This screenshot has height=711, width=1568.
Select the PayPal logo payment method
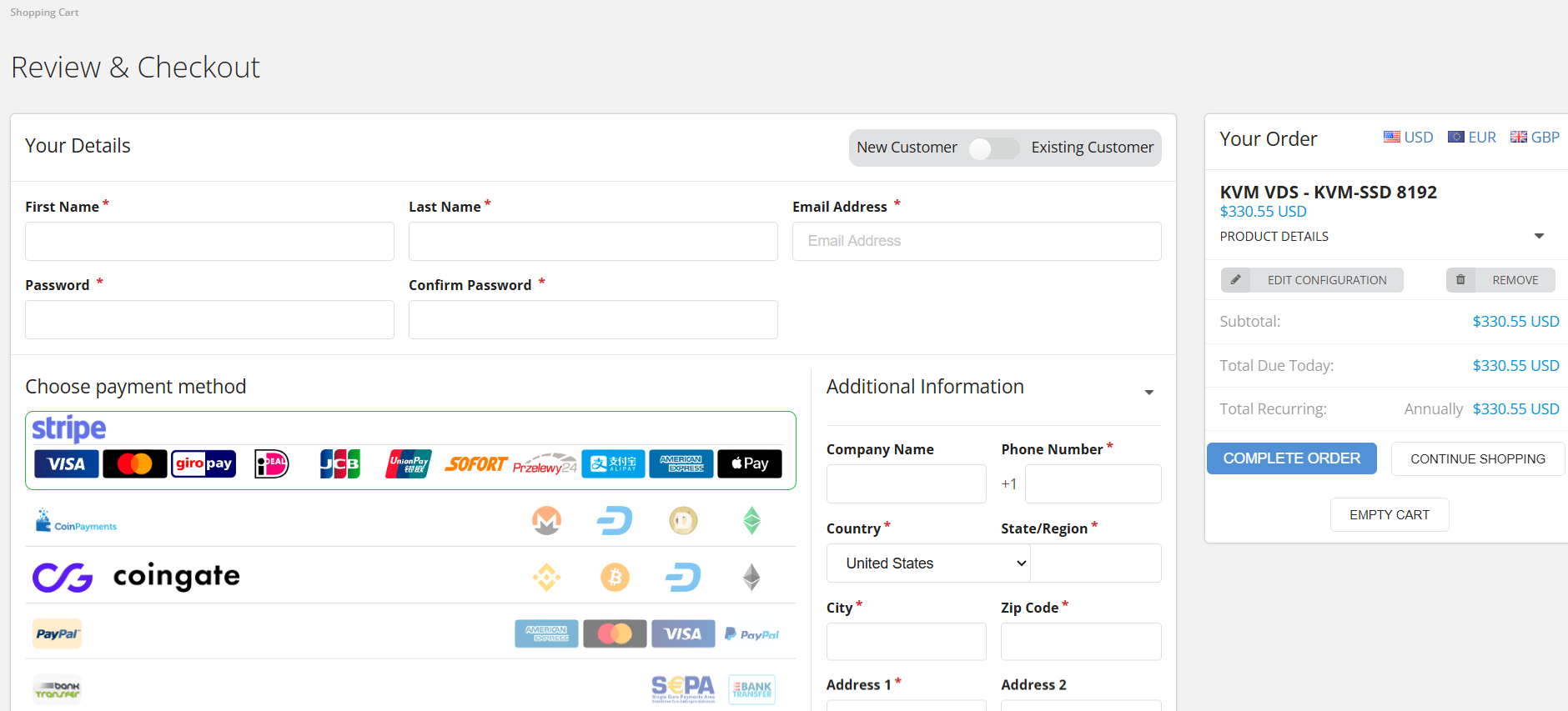[x=57, y=633]
